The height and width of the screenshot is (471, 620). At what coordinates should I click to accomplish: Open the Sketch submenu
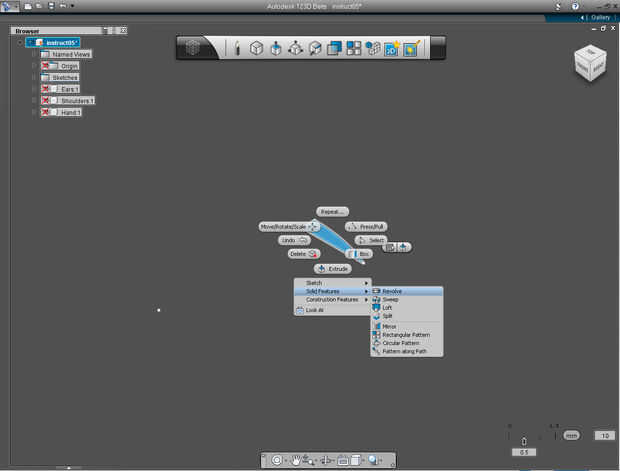(x=333, y=283)
